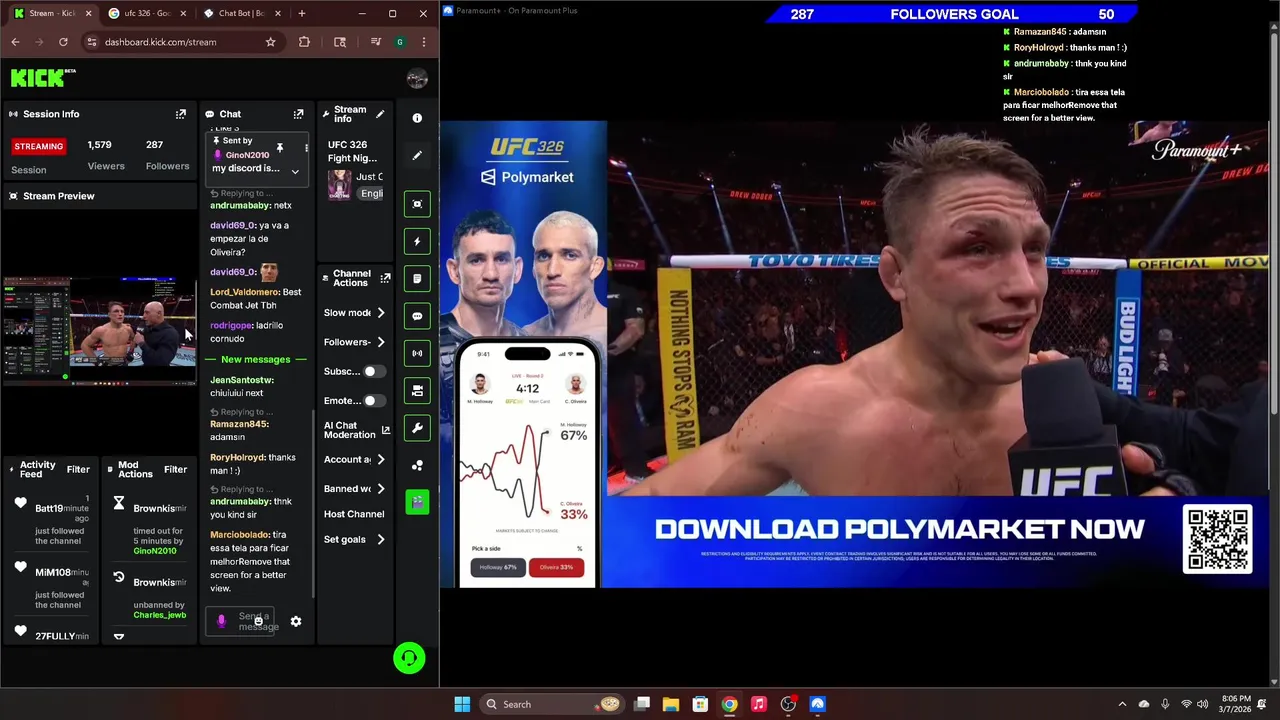The height and width of the screenshot is (720, 1280).
Task: Click the purple microphone icon in chat input
Action: (221, 621)
